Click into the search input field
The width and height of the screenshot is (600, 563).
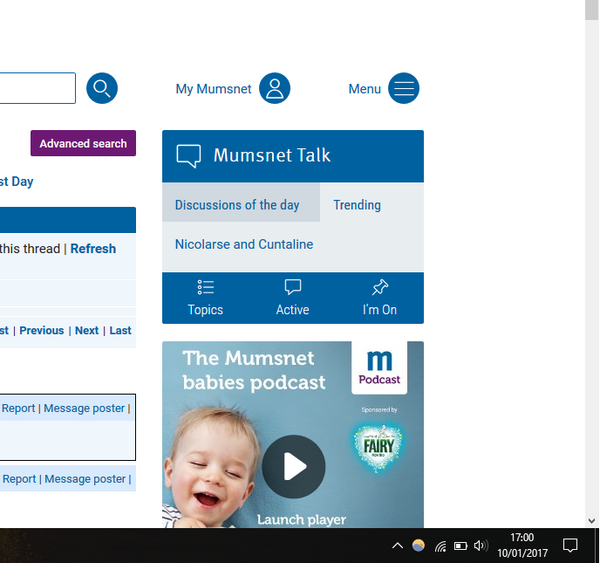38,88
